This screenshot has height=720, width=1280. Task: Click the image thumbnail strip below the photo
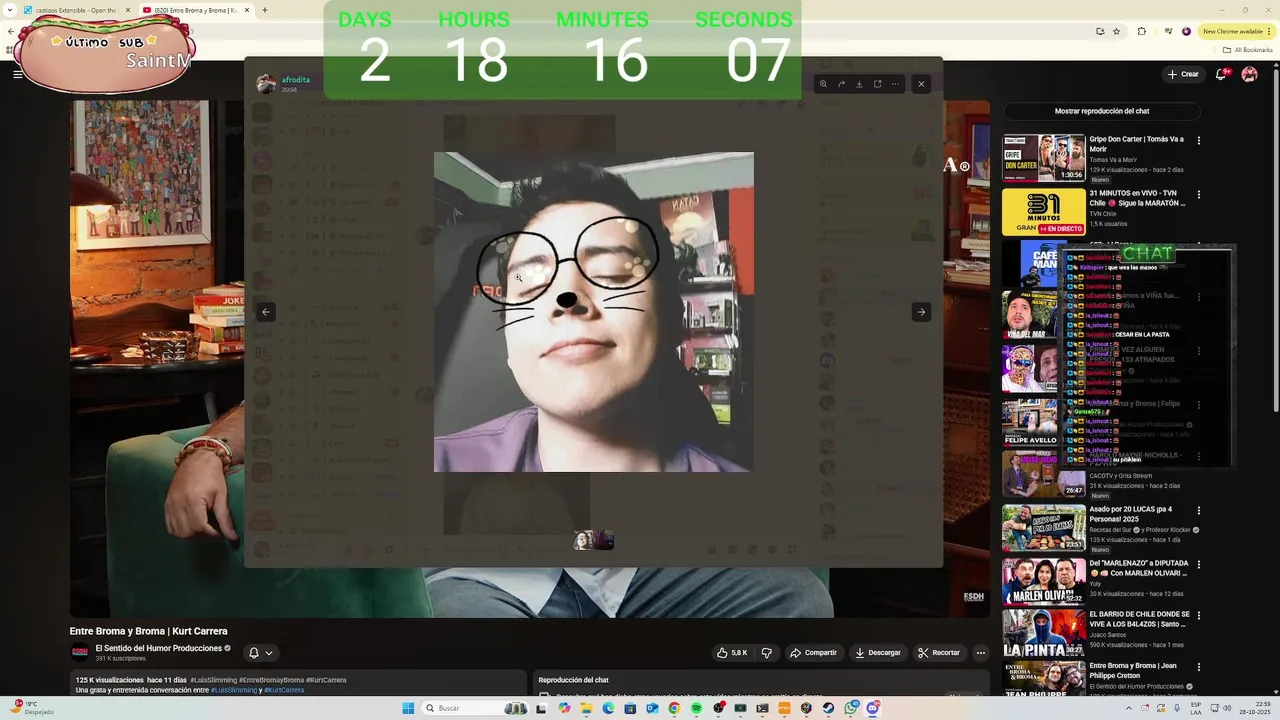click(594, 541)
